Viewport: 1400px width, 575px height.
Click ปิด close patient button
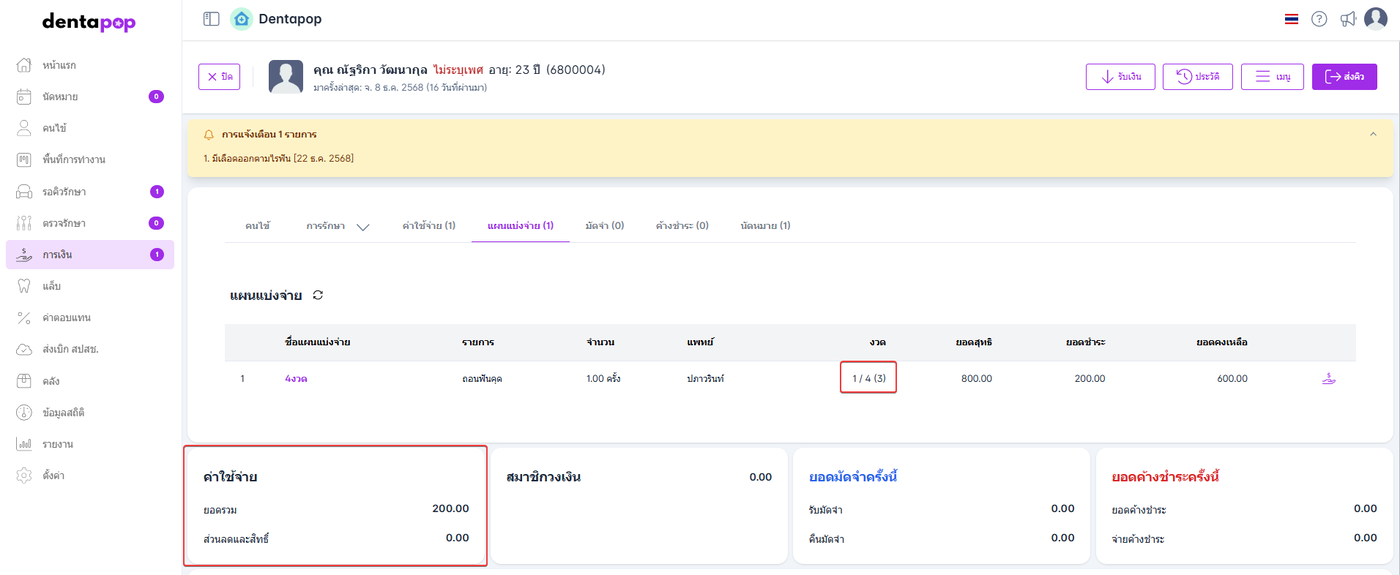pos(219,77)
